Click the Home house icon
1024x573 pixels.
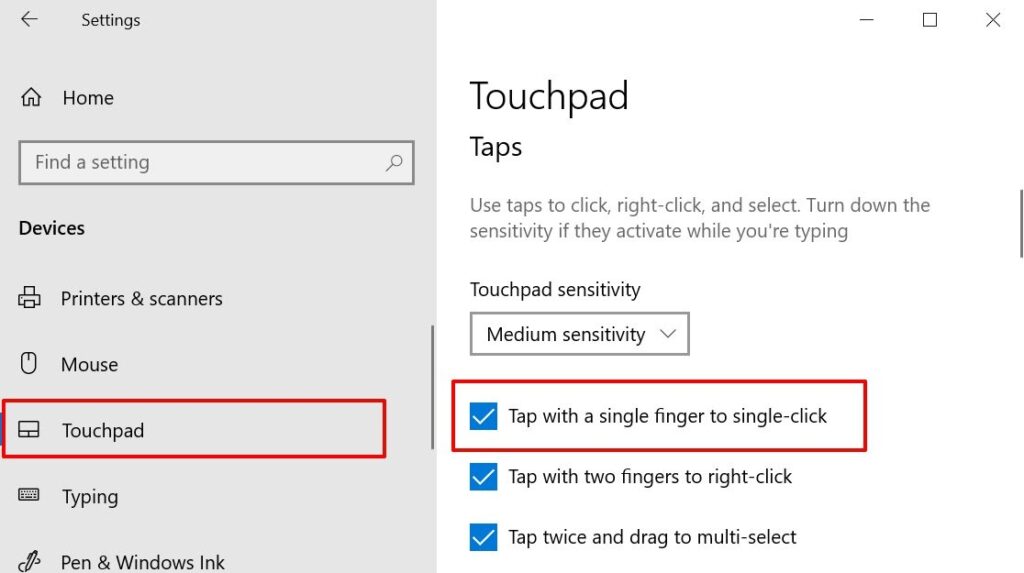point(31,98)
